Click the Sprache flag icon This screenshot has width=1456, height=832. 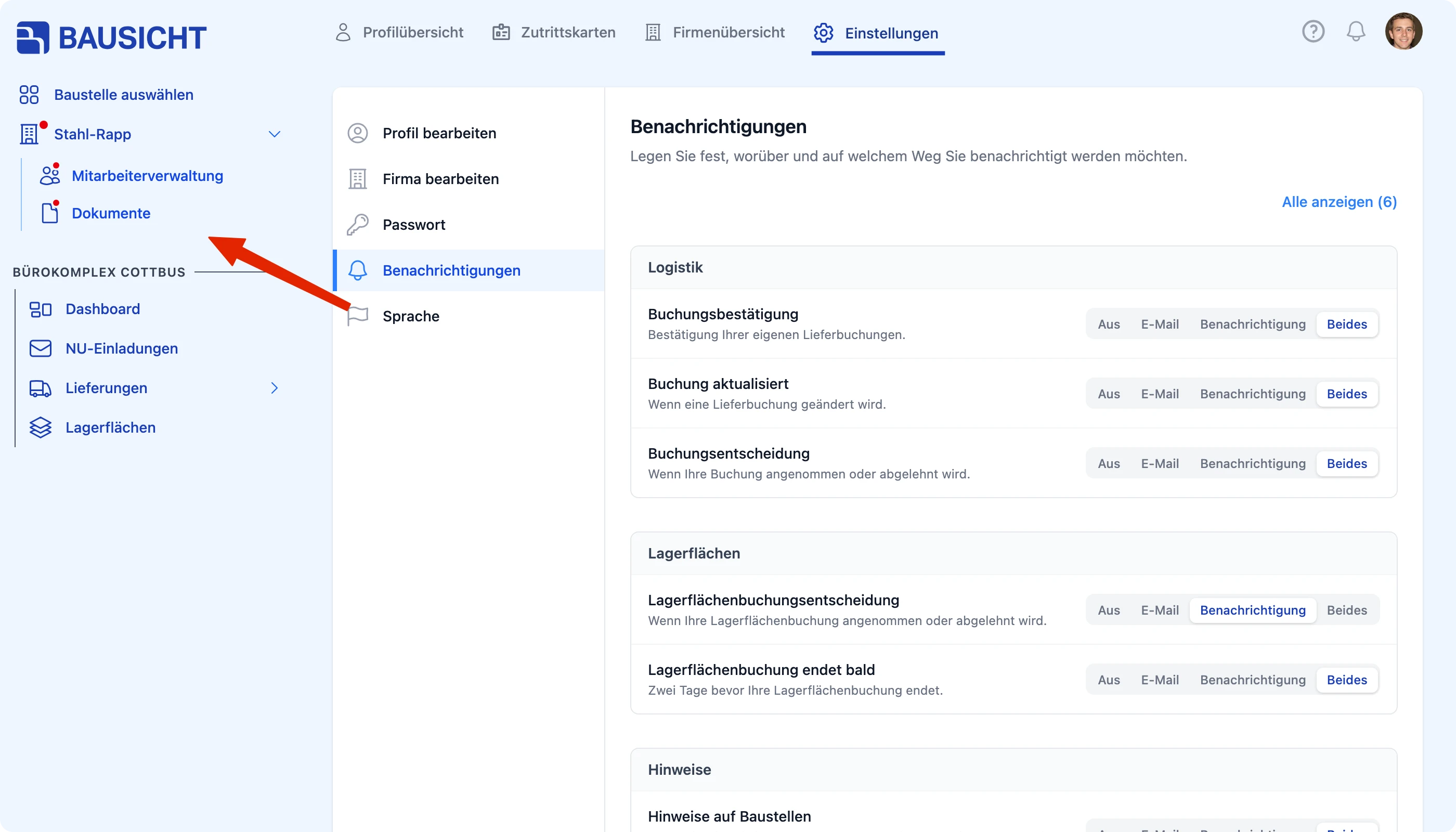coord(358,316)
